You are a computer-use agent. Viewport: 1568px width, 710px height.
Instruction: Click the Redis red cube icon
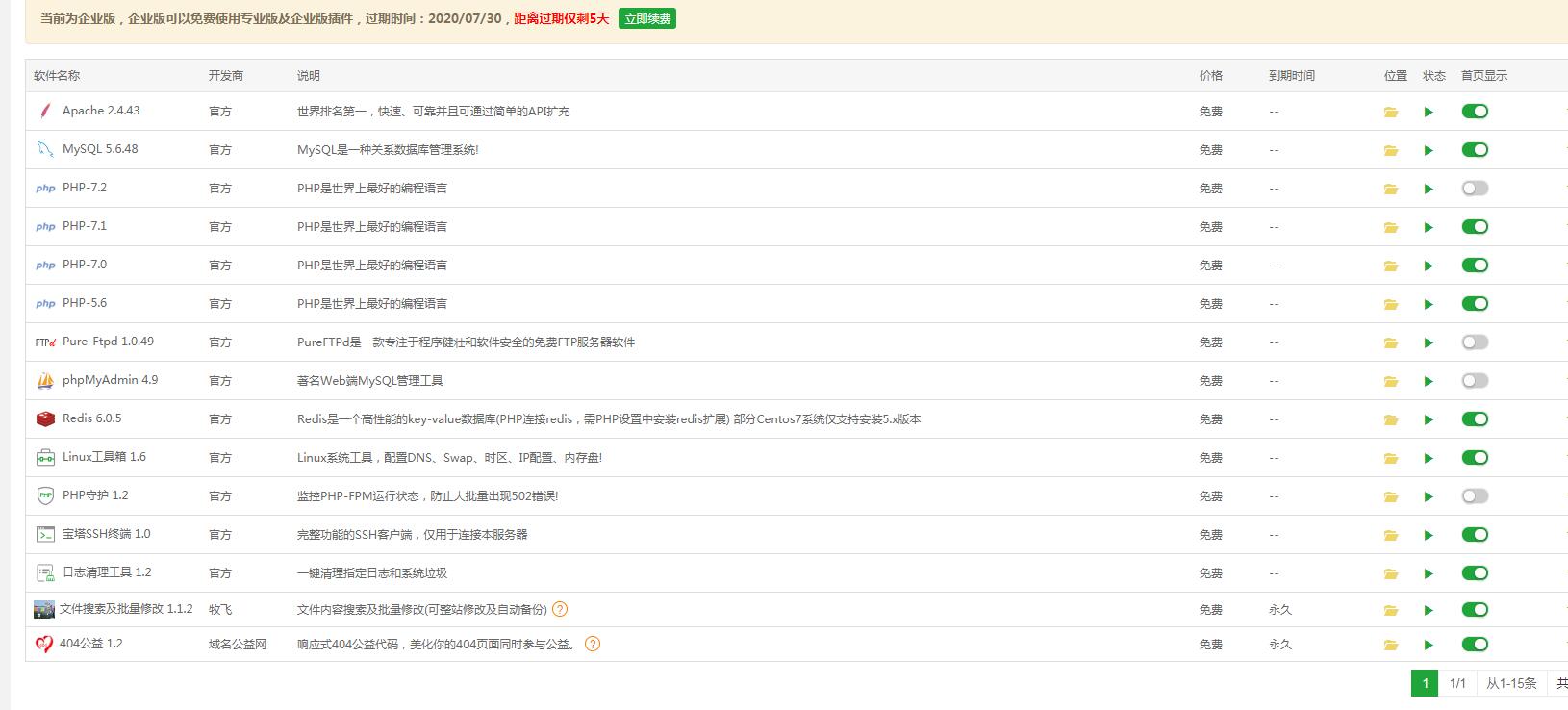click(45, 418)
